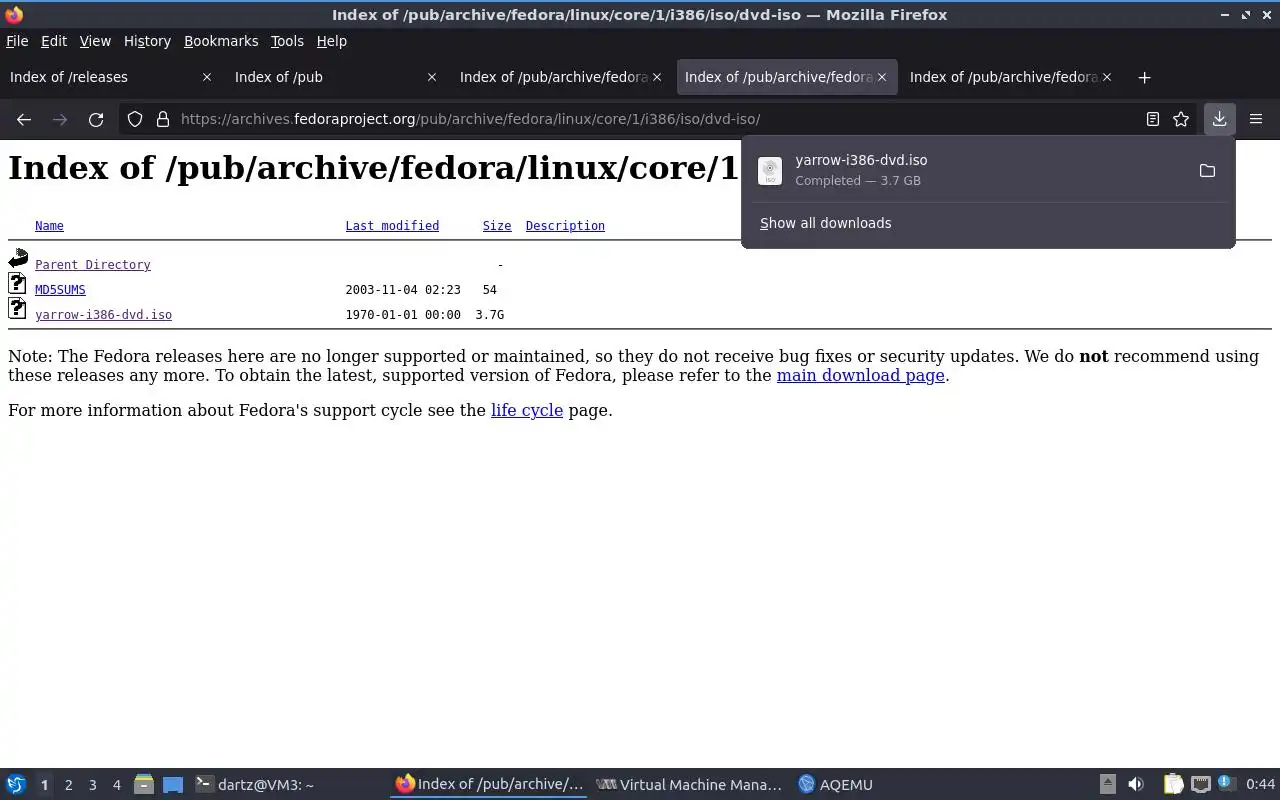Switch to workspace 2
Viewport: 1280px width, 800px height.
point(68,785)
